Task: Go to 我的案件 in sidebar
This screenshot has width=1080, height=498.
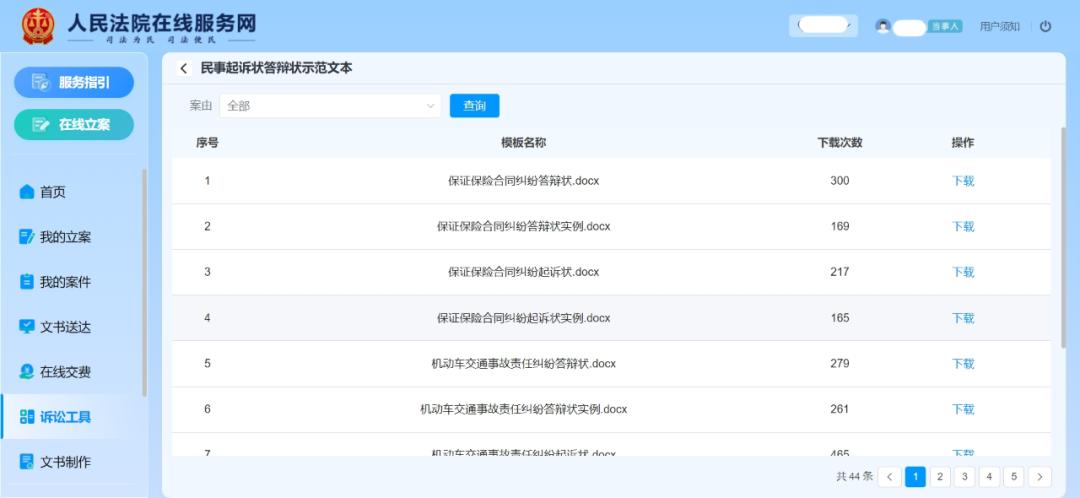Action: 65,282
